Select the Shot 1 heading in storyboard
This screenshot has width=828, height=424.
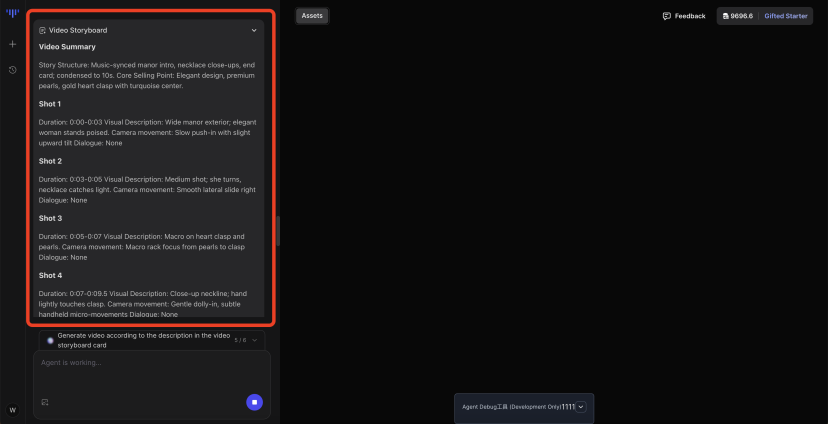tap(50, 104)
